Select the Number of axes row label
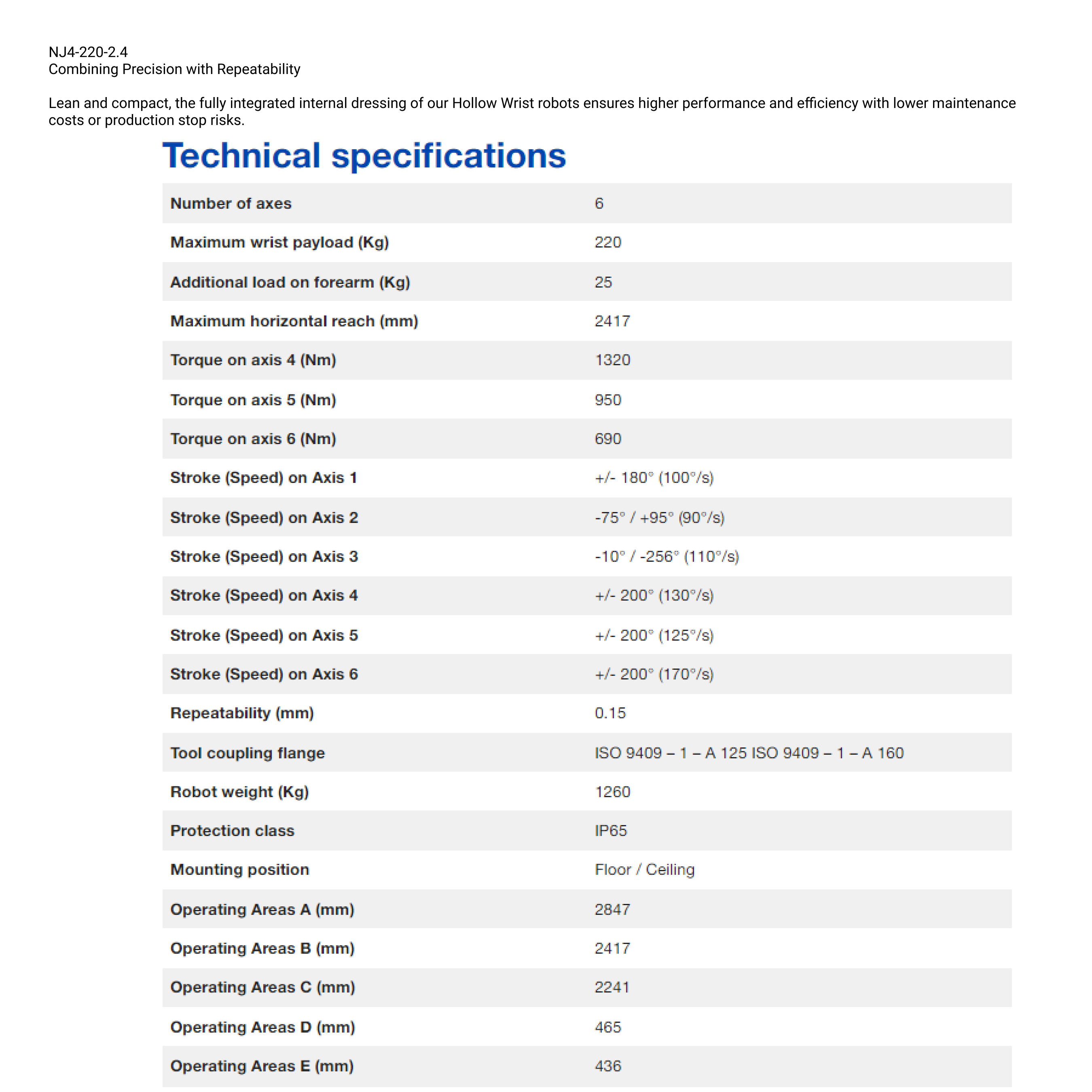The width and height of the screenshot is (1092, 1092). click(x=231, y=203)
